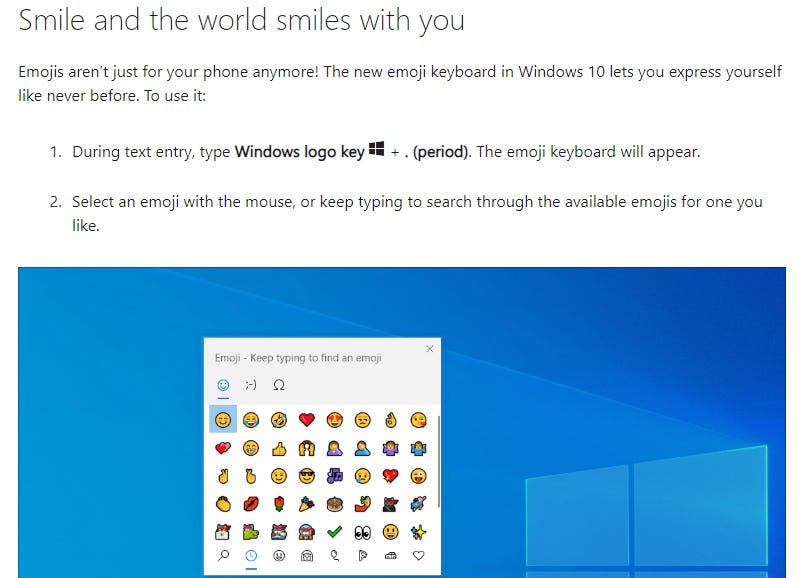Image resolution: width=800 pixels, height=578 pixels.
Task: Insert the victory hand emoji
Action: click(223, 476)
